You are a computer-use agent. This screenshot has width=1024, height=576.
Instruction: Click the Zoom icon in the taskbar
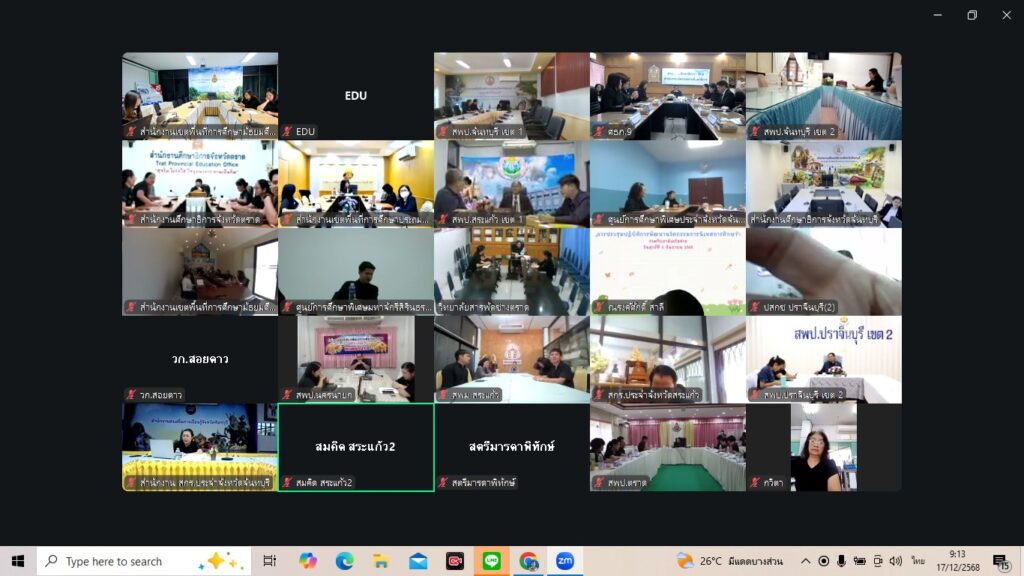[x=565, y=561]
